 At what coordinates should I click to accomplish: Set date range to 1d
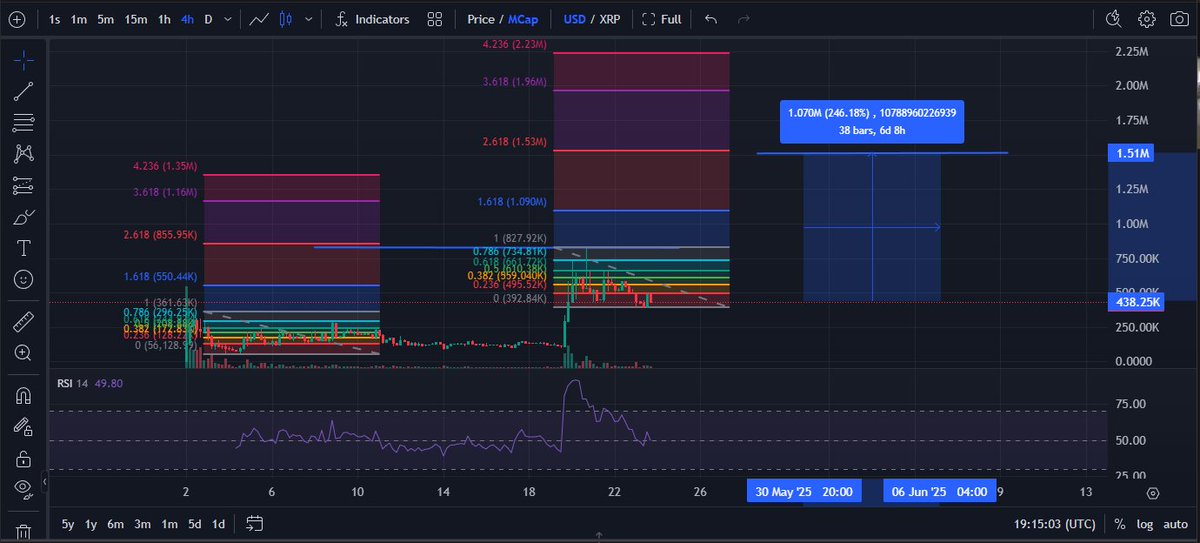[x=218, y=524]
